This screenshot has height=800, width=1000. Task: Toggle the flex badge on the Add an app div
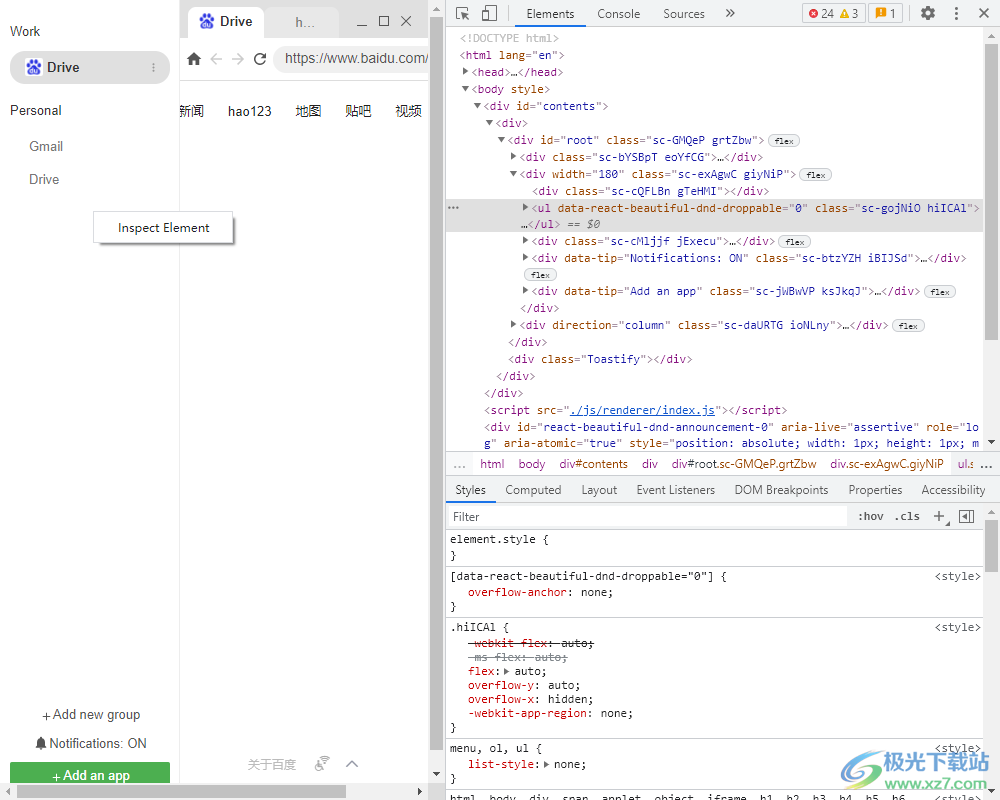[x=940, y=292]
